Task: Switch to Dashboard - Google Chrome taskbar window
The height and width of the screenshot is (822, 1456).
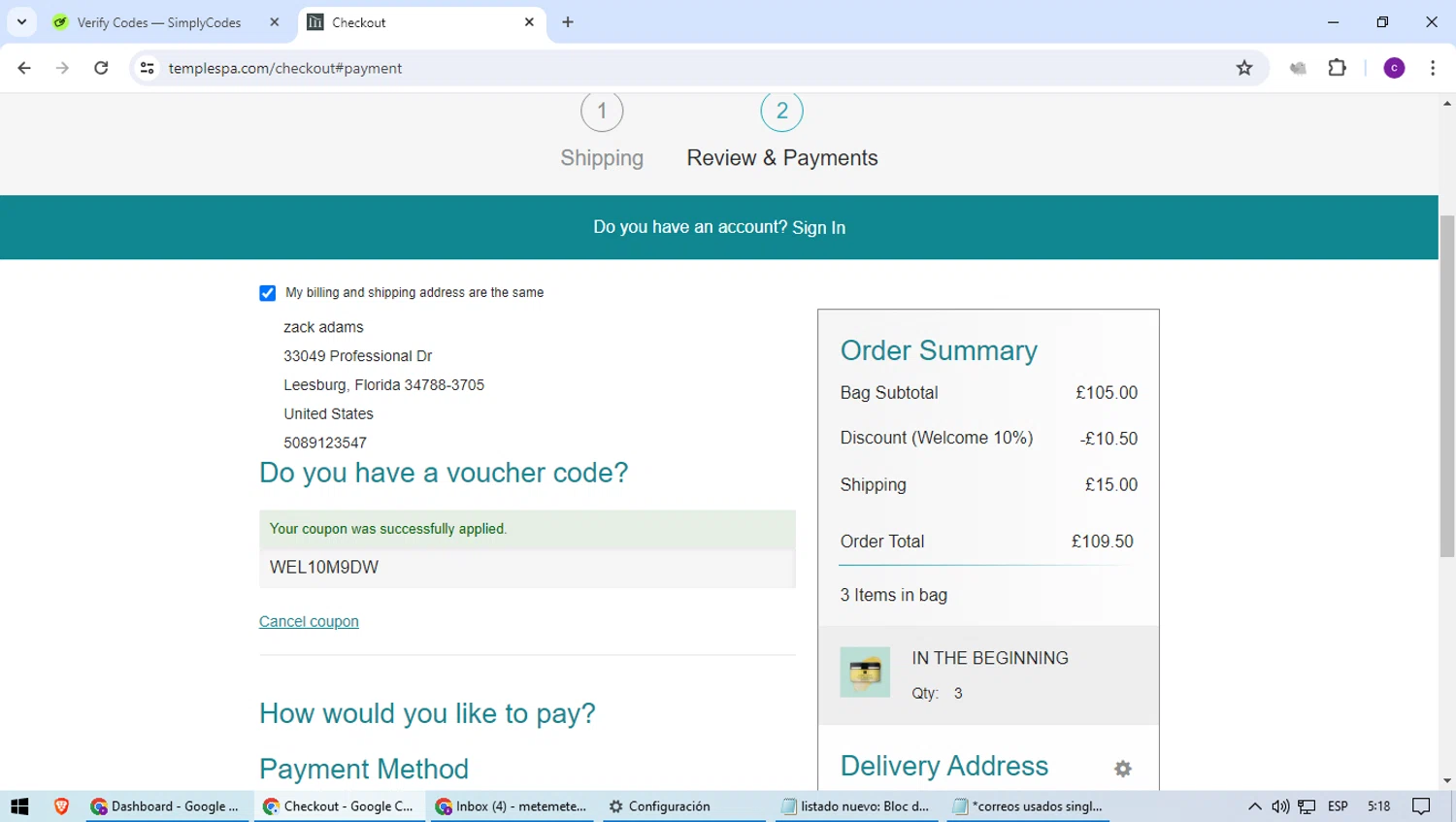Action: click(x=165, y=806)
